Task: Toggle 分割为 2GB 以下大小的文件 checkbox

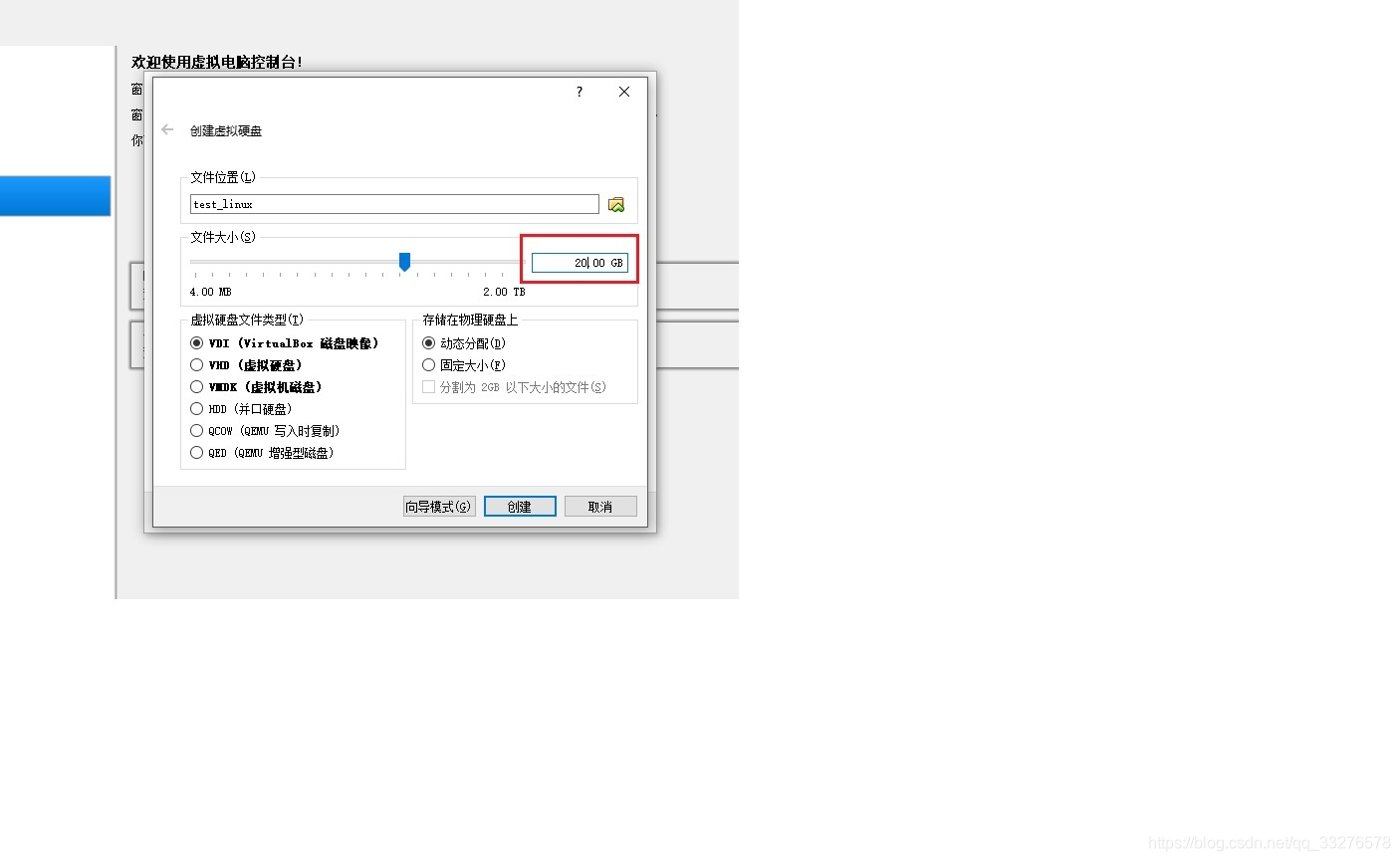Action: (x=514, y=387)
